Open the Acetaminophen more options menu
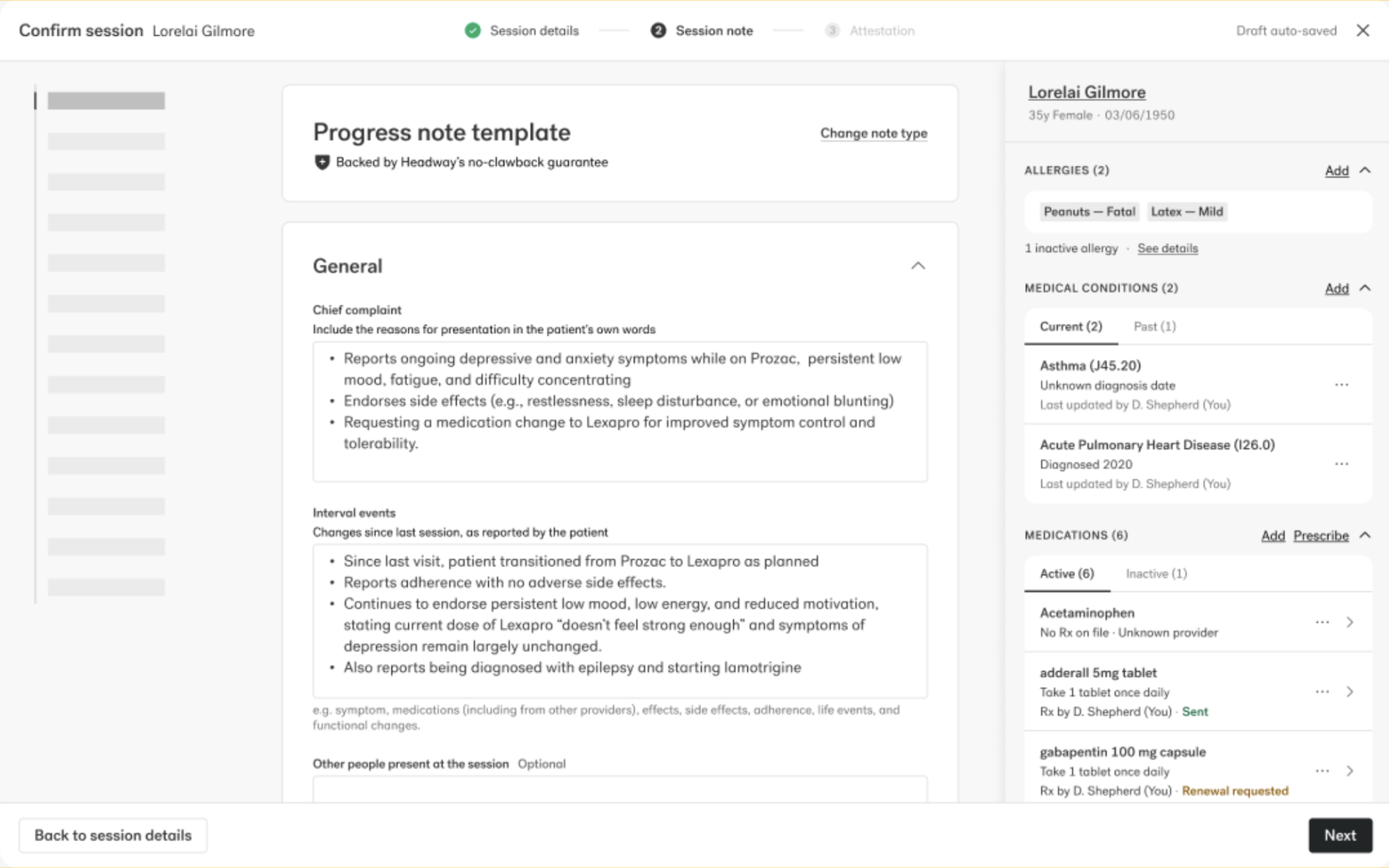 (1322, 622)
